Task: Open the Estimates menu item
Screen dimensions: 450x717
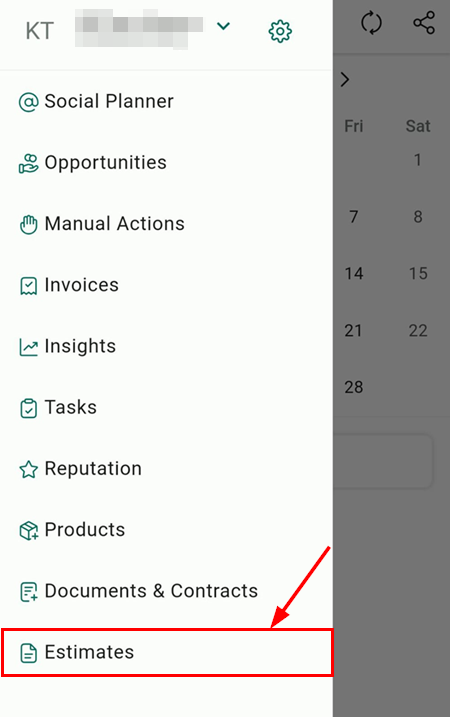Action: click(x=166, y=652)
